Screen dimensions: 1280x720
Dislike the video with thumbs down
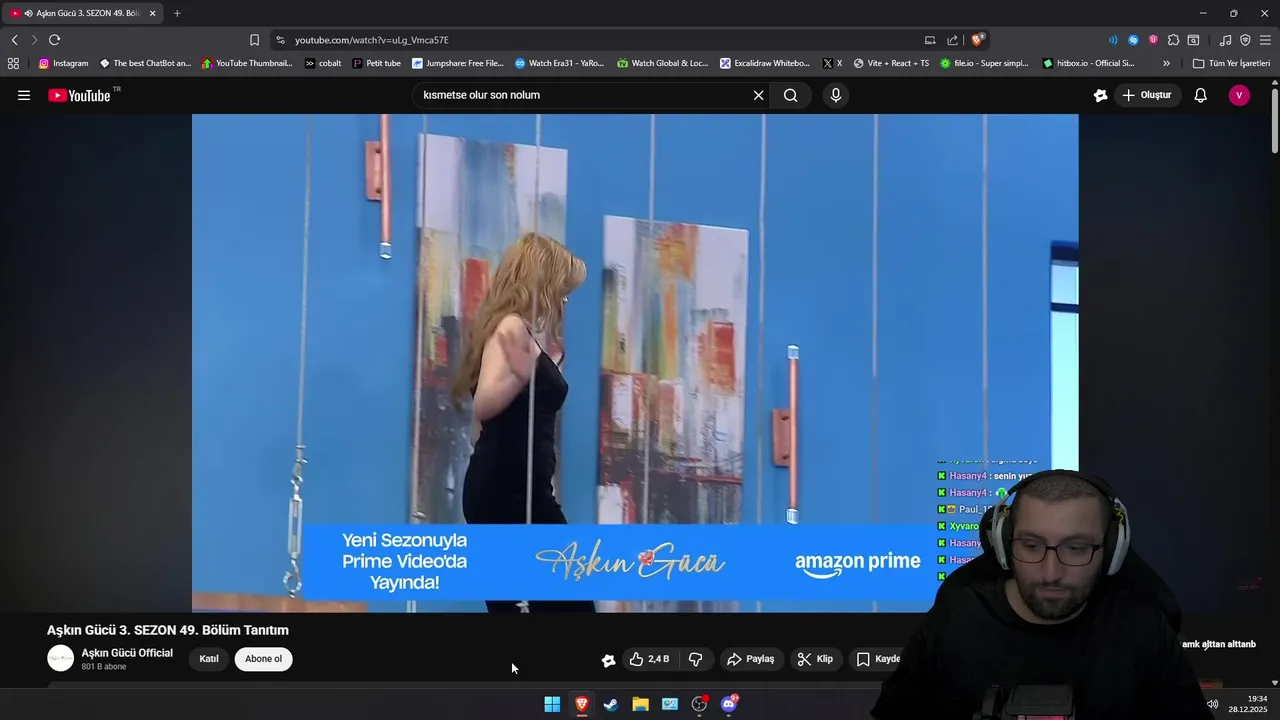pyautogui.click(x=696, y=659)
